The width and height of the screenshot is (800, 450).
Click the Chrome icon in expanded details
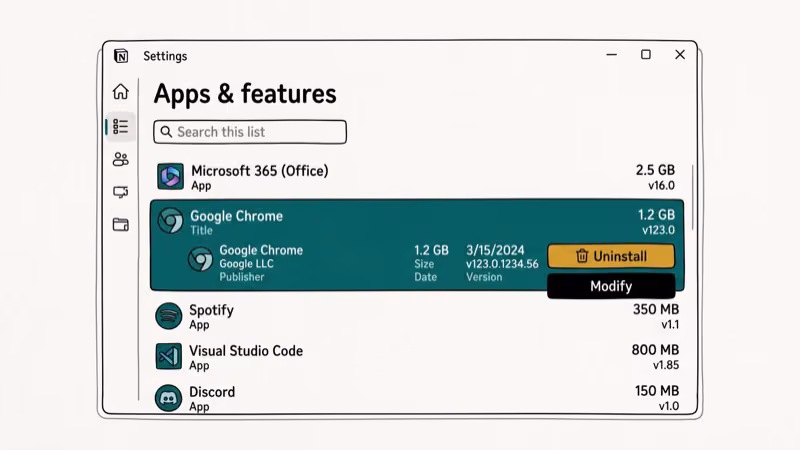click(x=200, y=259)
